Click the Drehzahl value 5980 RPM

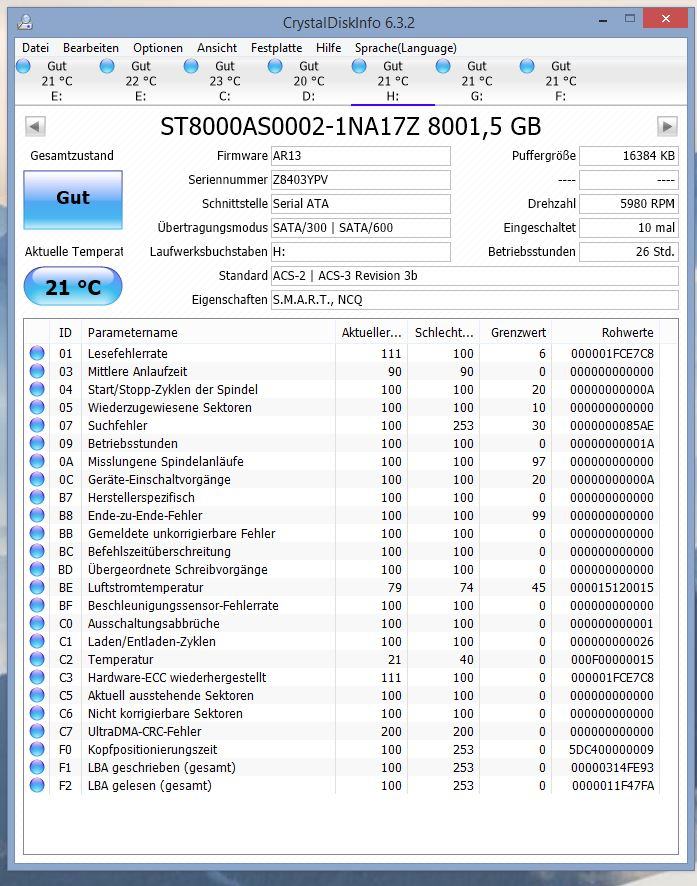pos(629,203)
